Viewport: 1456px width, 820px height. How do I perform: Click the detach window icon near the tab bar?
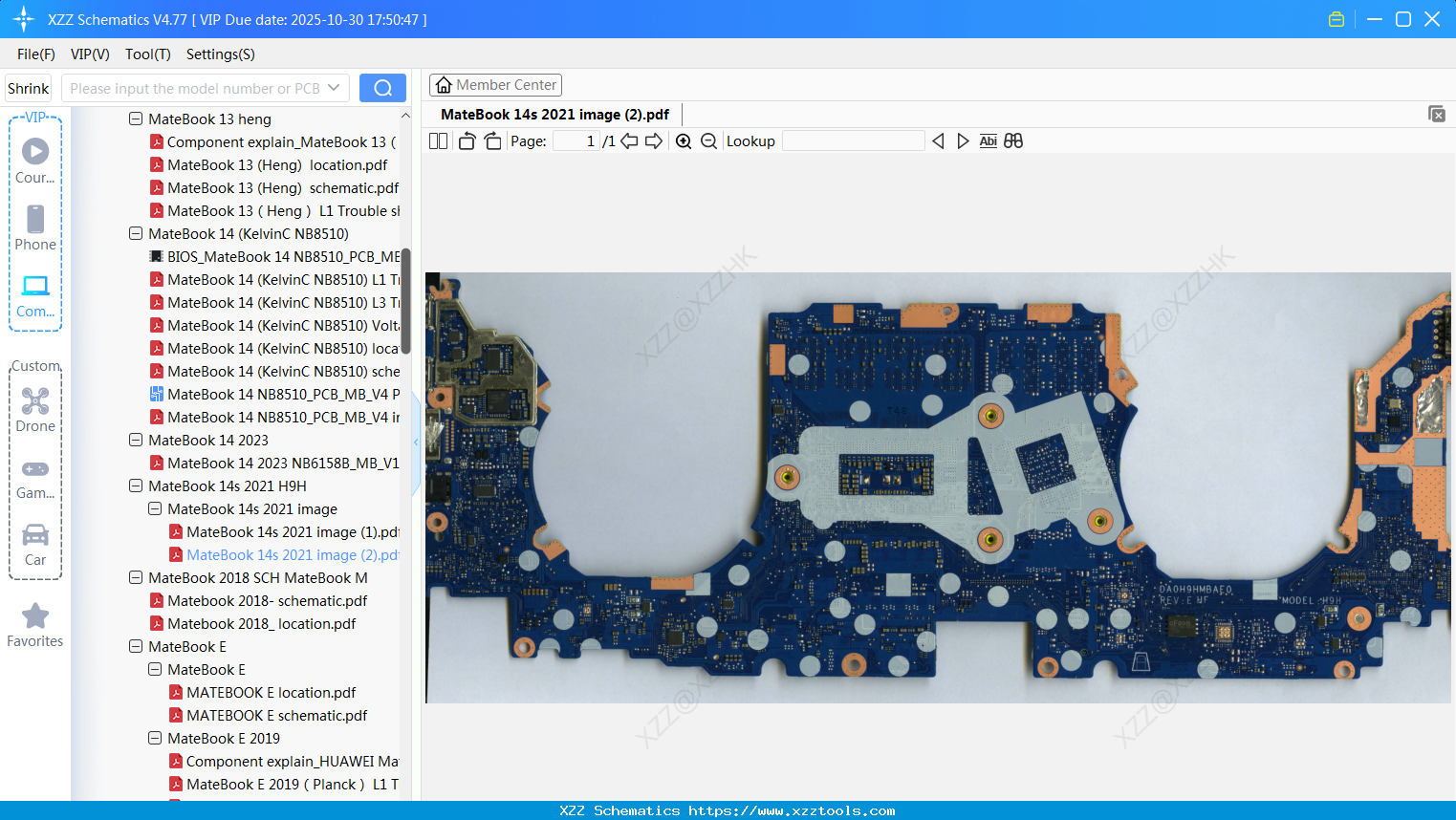[x=1437, y=114]
